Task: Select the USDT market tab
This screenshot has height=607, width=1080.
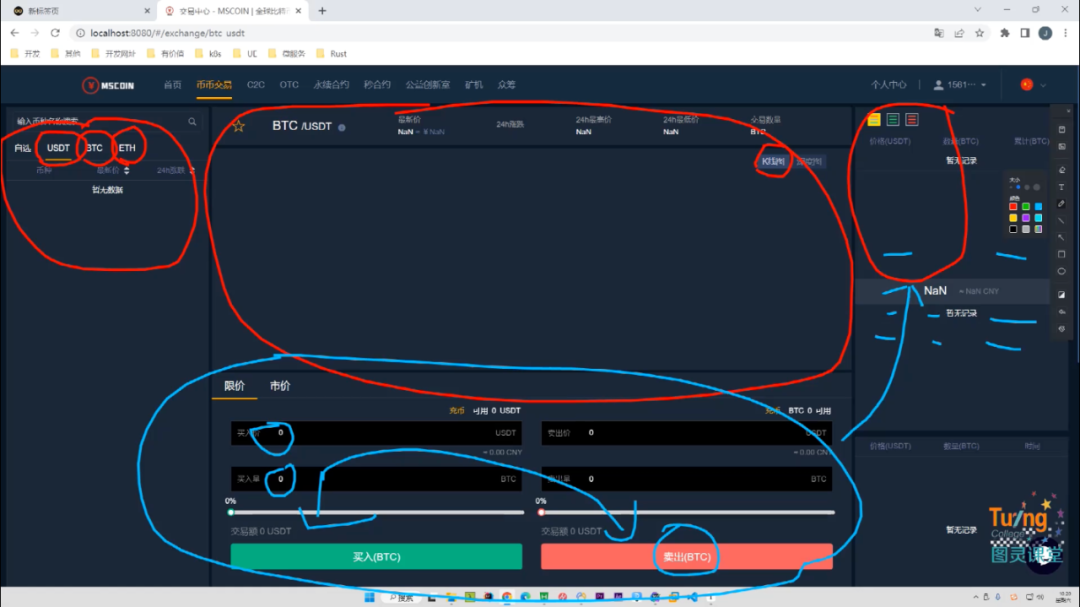Action: pyautogui.click(x=58, y=148)
